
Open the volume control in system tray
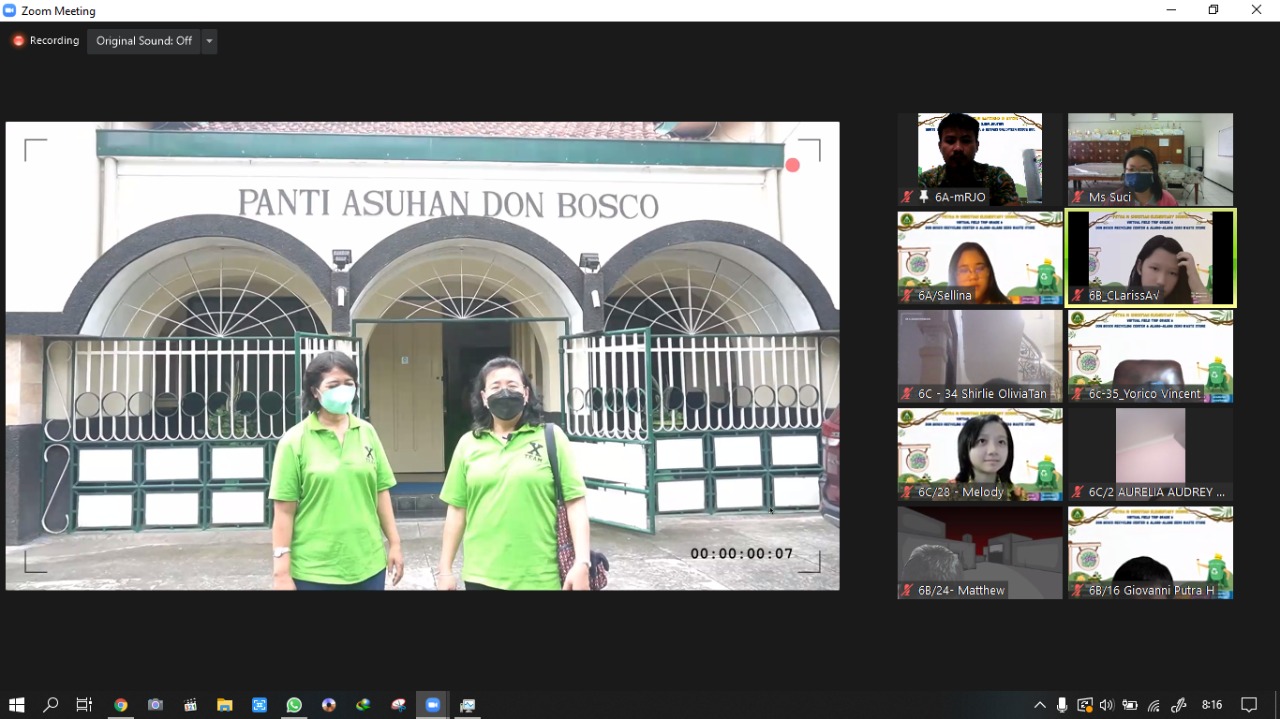click(x=1106, y=705)
